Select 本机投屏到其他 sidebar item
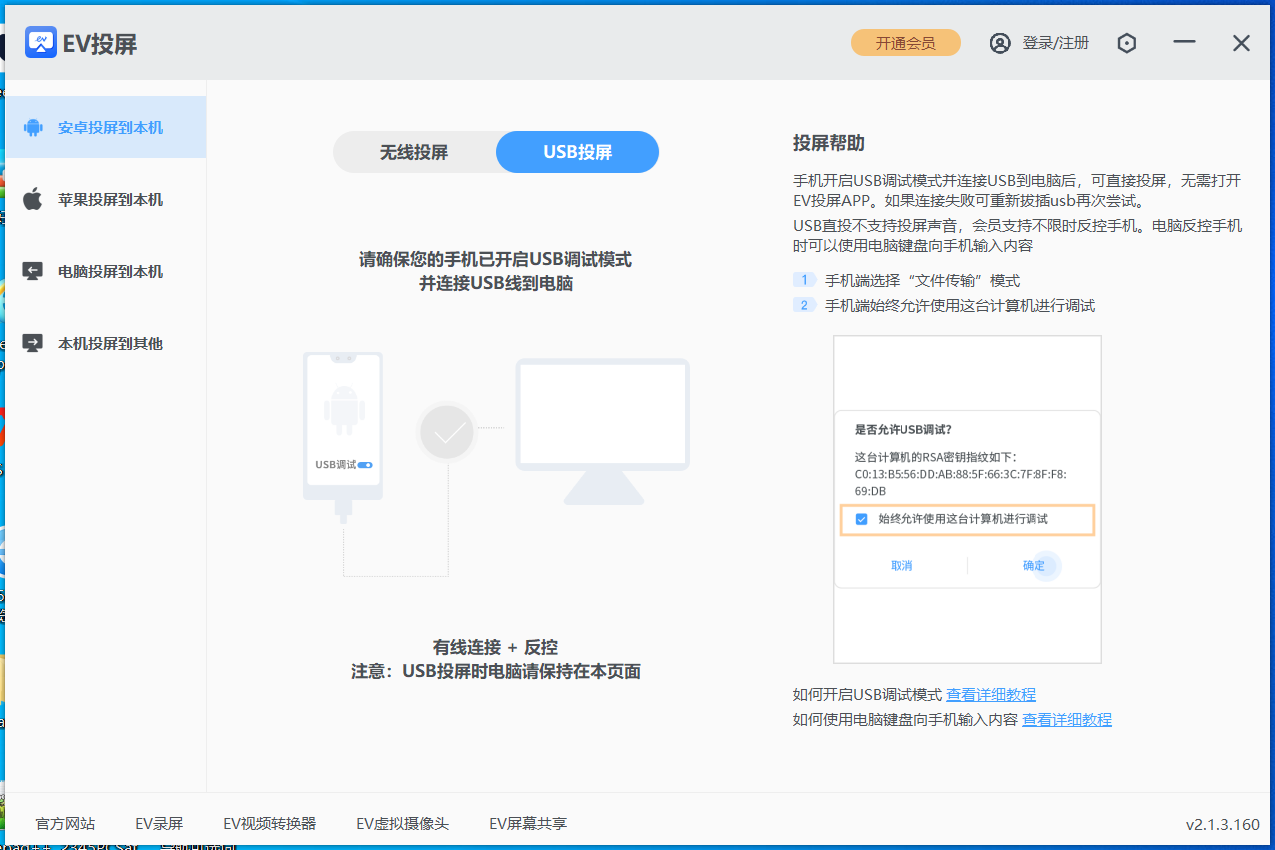 (x=104, y=343)
